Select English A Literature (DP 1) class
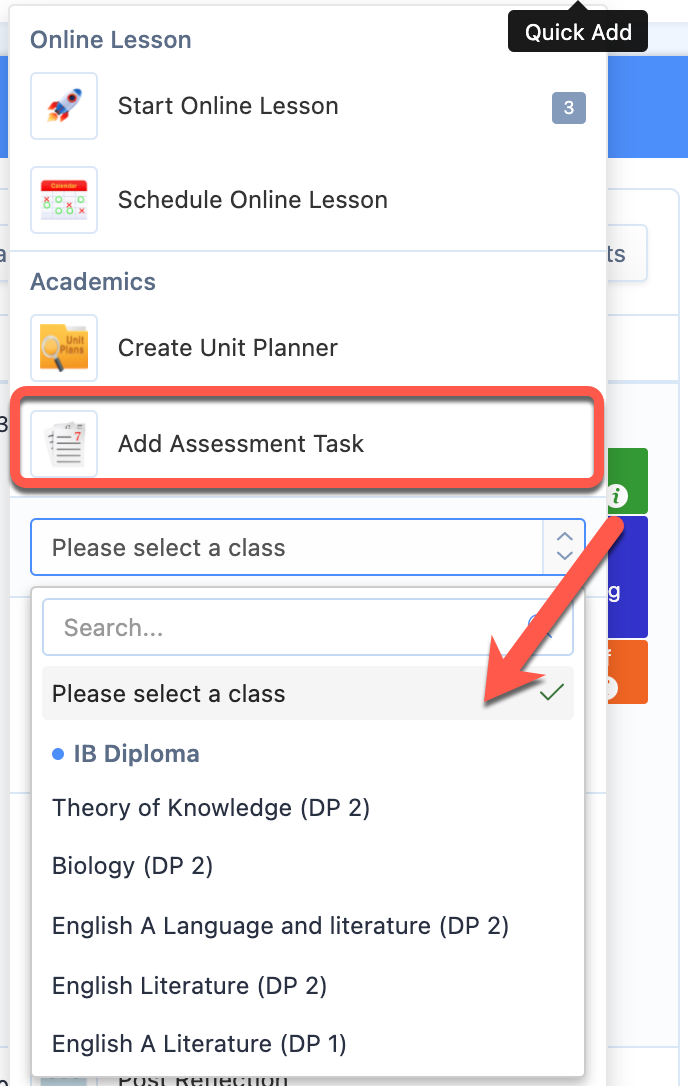 (x=199, y=1043)
